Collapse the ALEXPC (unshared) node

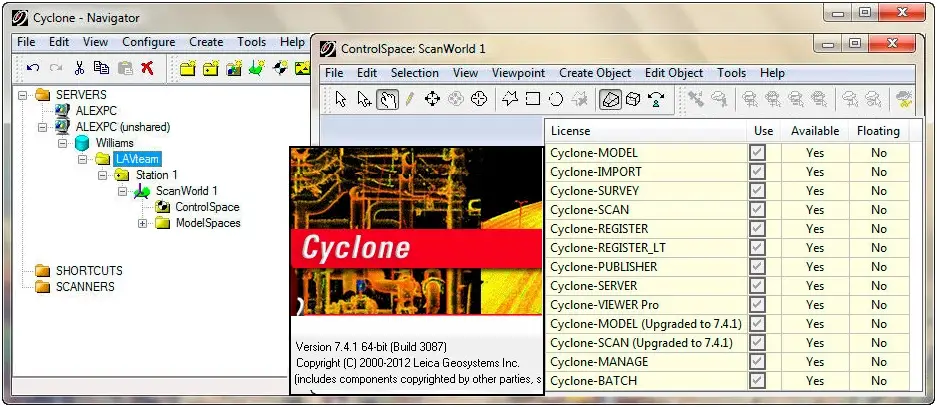pos(42,127)
